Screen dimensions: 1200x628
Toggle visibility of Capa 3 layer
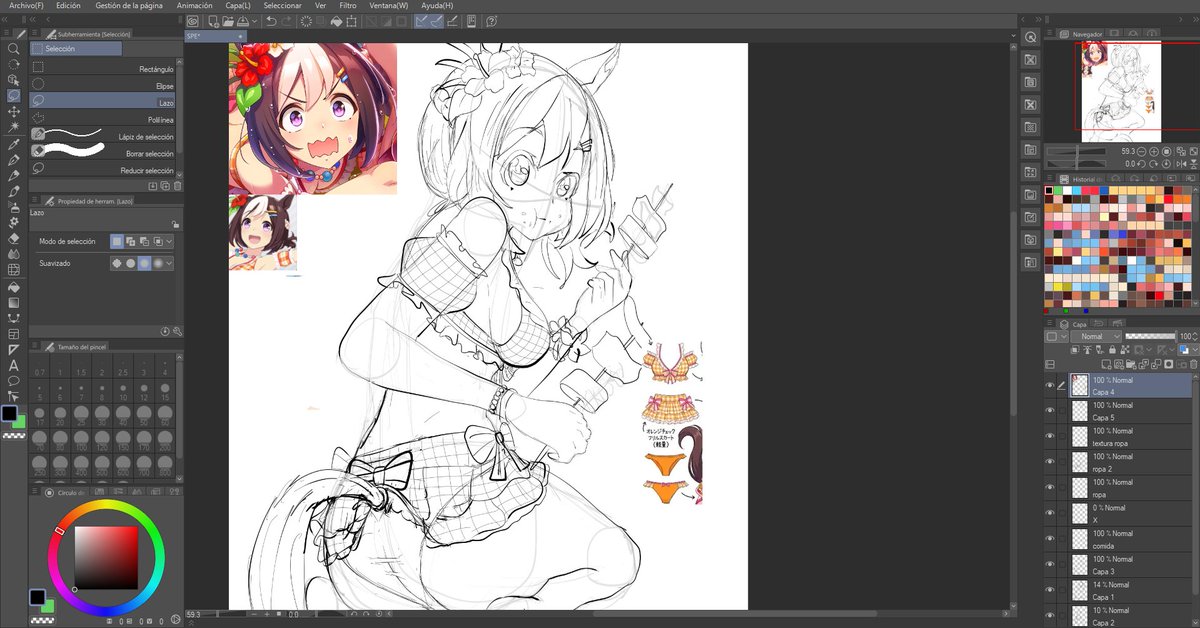tap(1050, 565)
